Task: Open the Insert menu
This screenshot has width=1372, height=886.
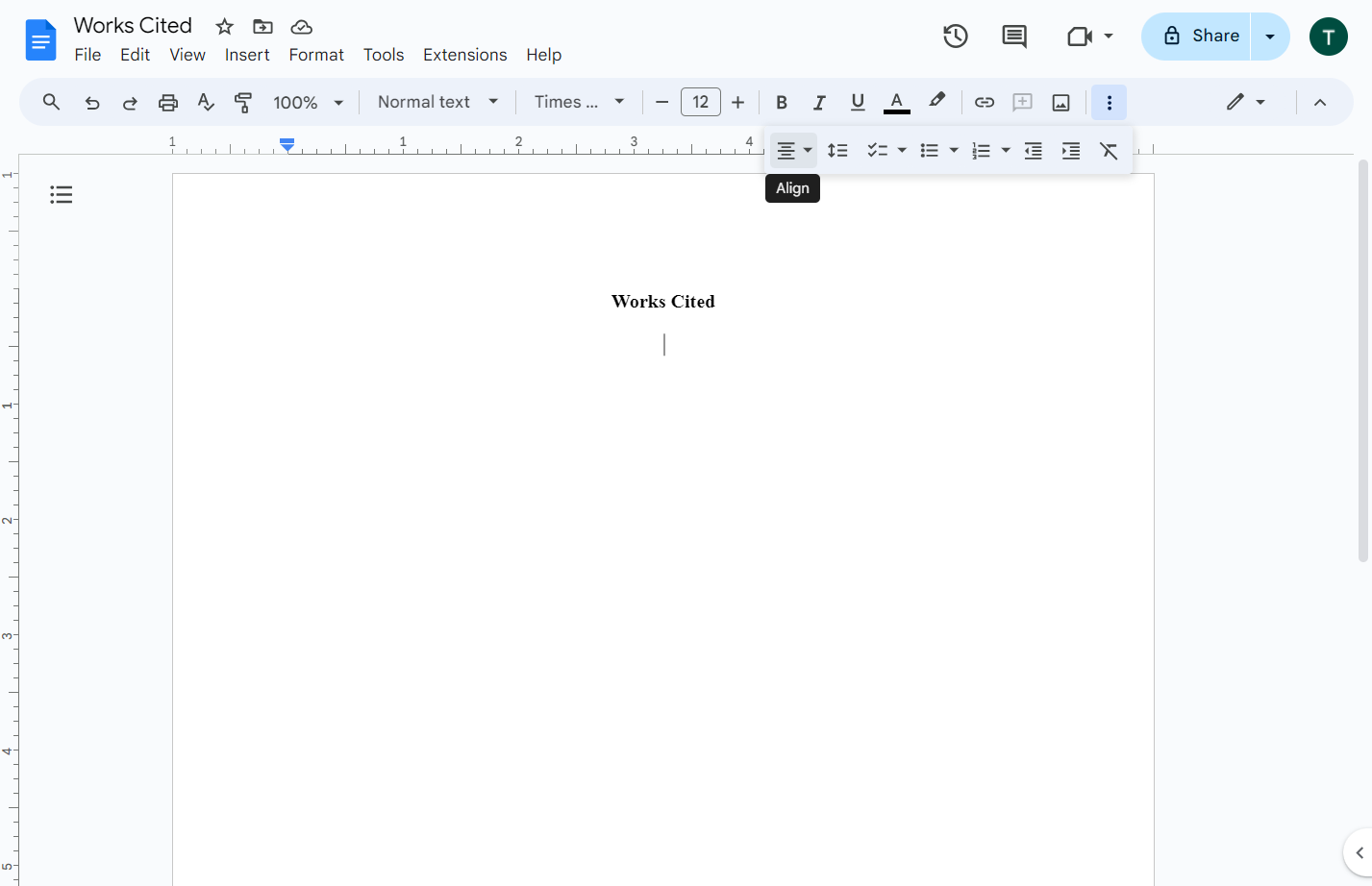Action: [x=247, y=55]
